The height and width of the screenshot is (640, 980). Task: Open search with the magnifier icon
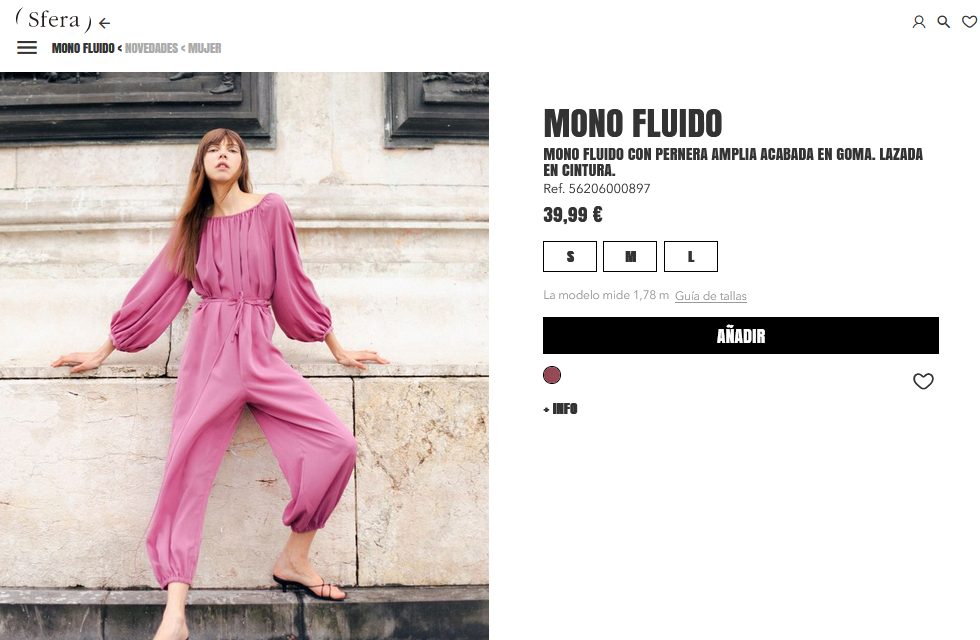pyautogui.click(x=944, y=22)
